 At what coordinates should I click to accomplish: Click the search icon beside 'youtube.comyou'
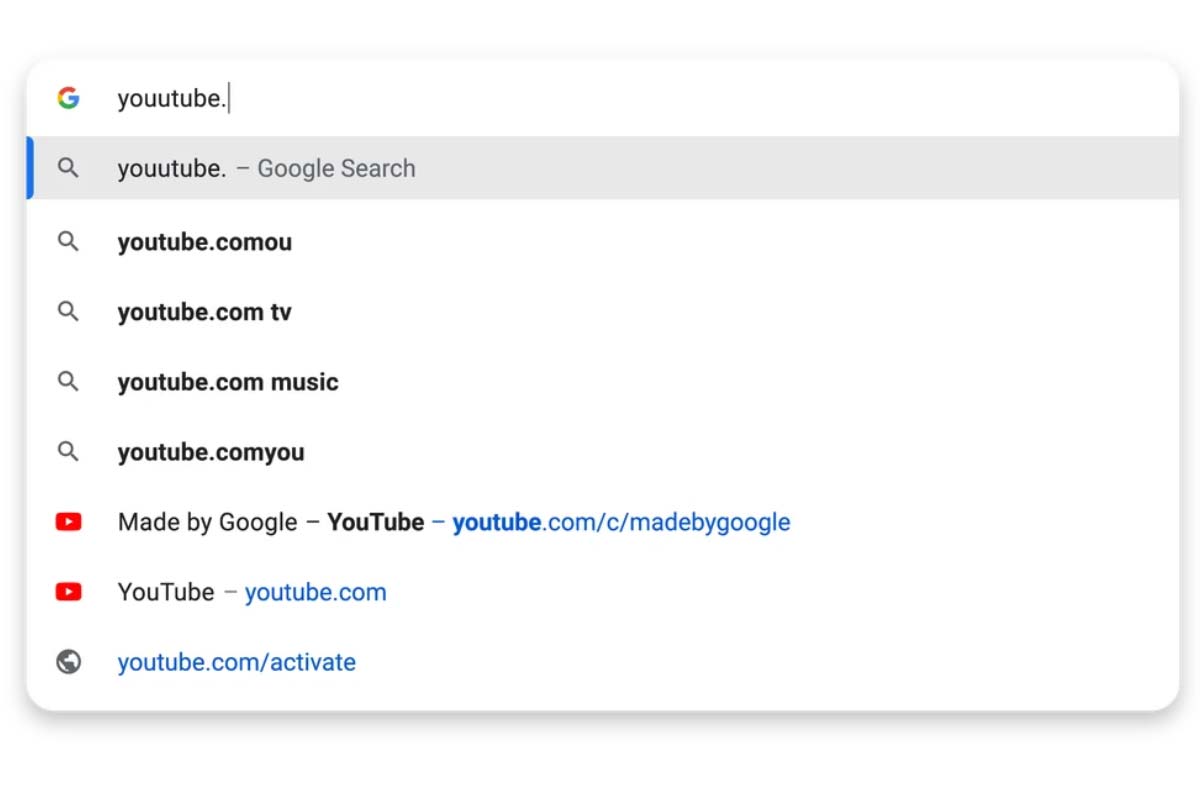click(68, 452)
